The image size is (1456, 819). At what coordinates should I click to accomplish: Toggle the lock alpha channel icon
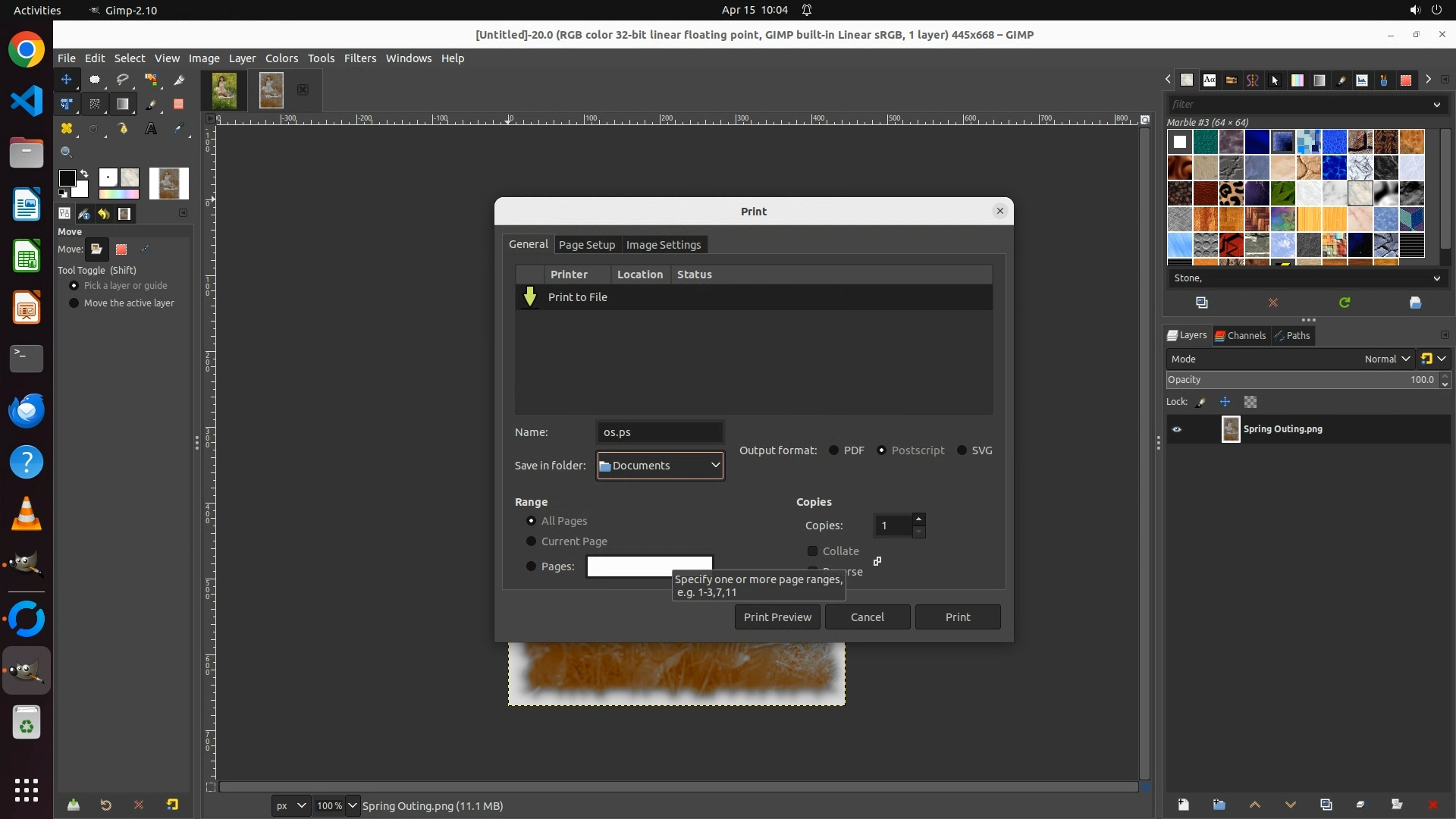point(1250,402)
